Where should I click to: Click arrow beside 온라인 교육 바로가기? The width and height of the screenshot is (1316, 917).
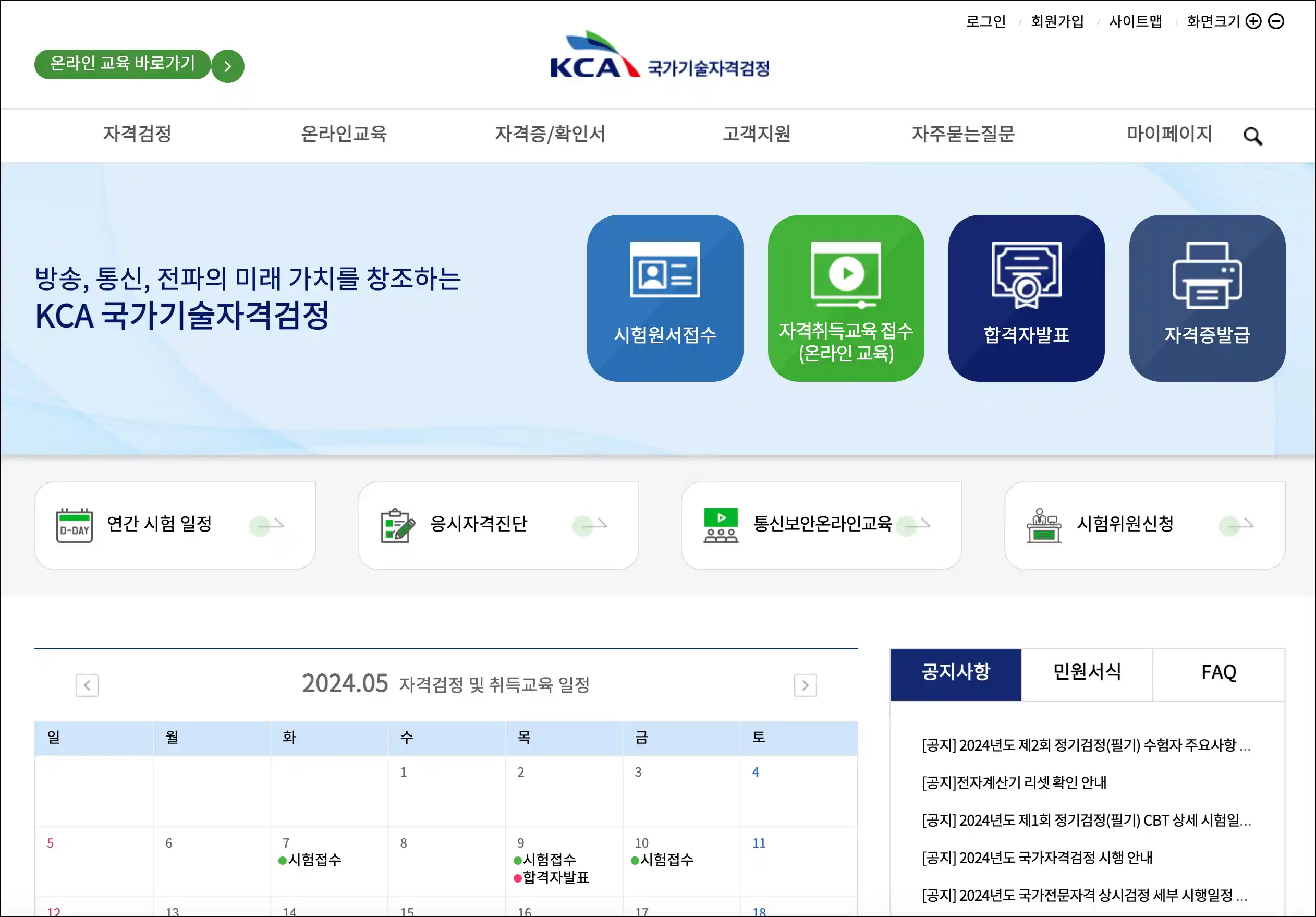point(227,66)
